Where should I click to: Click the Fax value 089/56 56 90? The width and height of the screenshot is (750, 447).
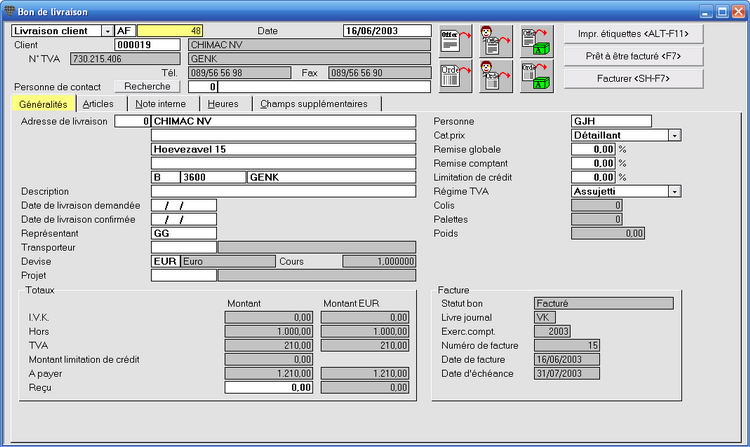pos(380,73)
